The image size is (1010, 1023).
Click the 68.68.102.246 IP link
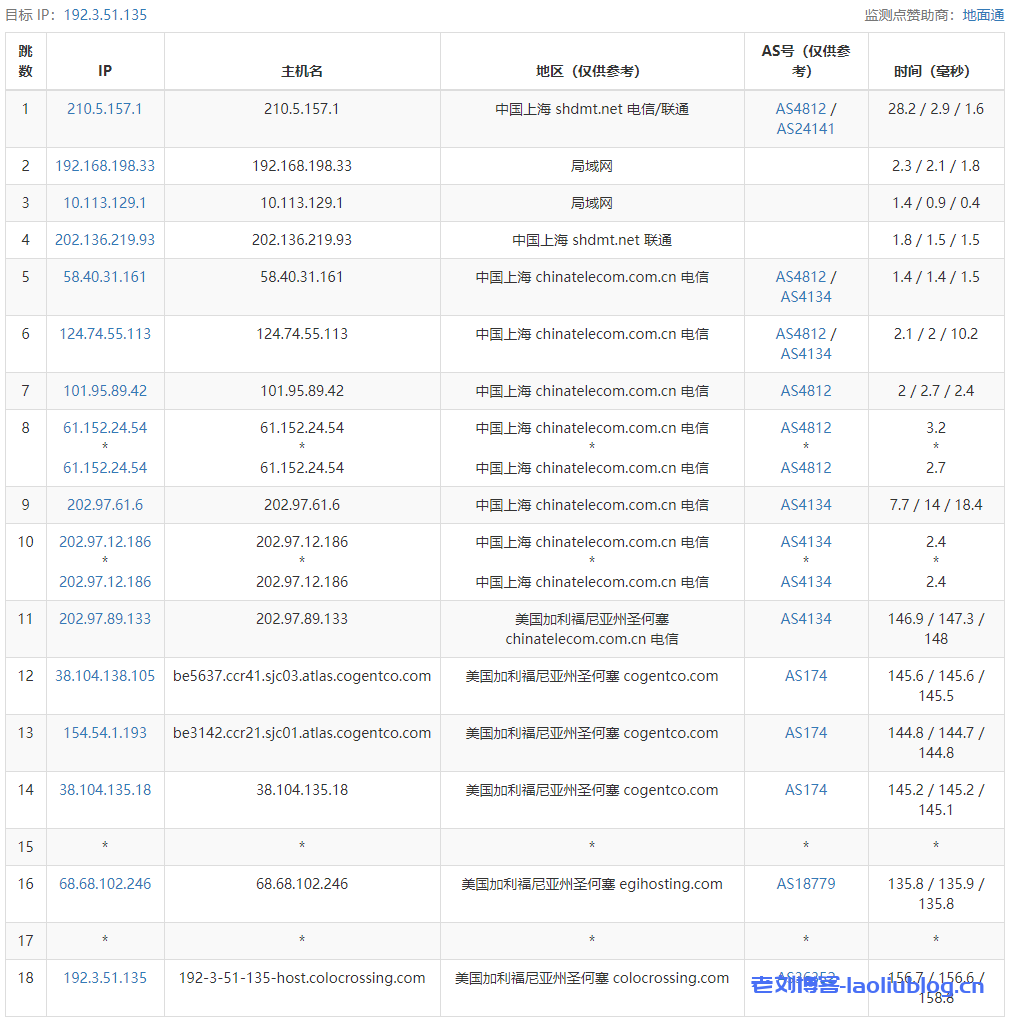105,884
